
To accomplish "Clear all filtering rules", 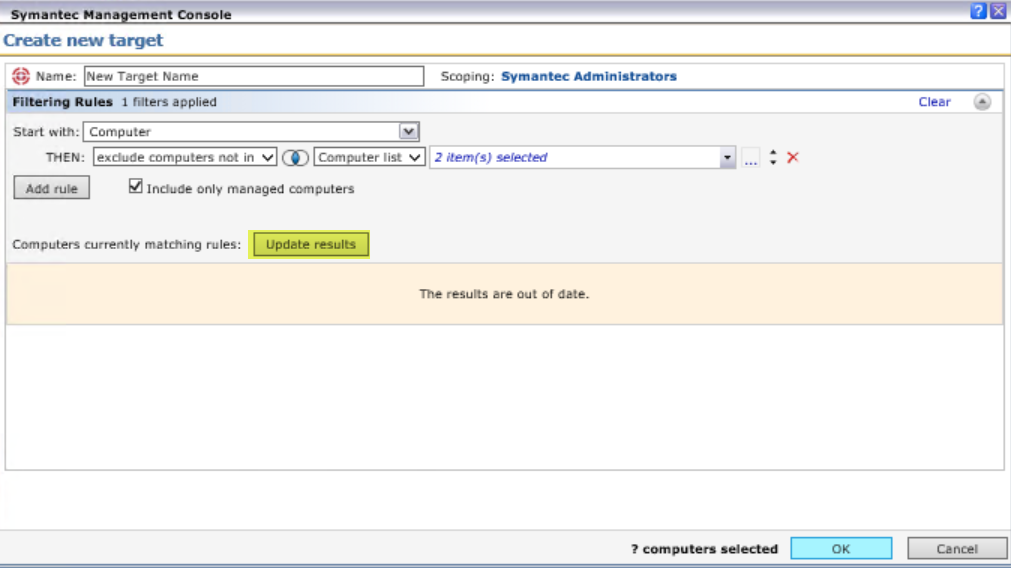I will 934,102.
